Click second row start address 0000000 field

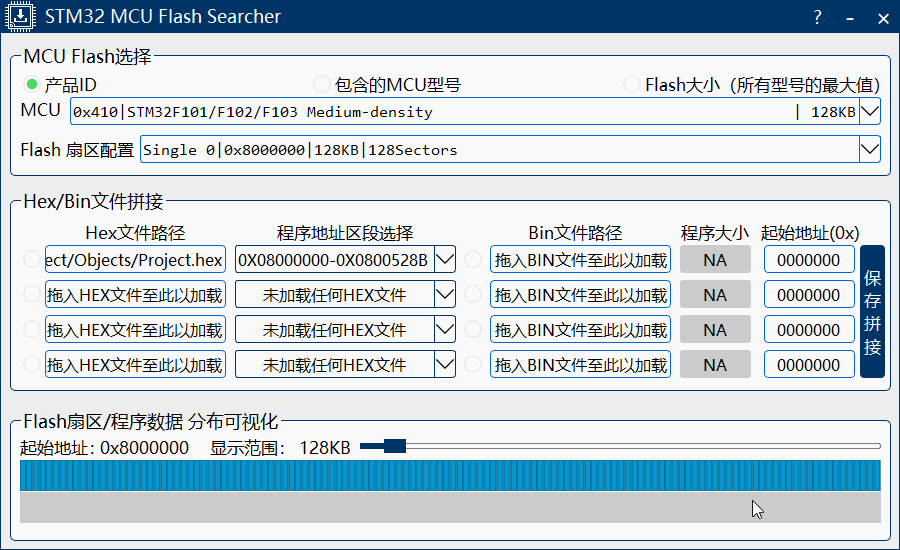809,295
